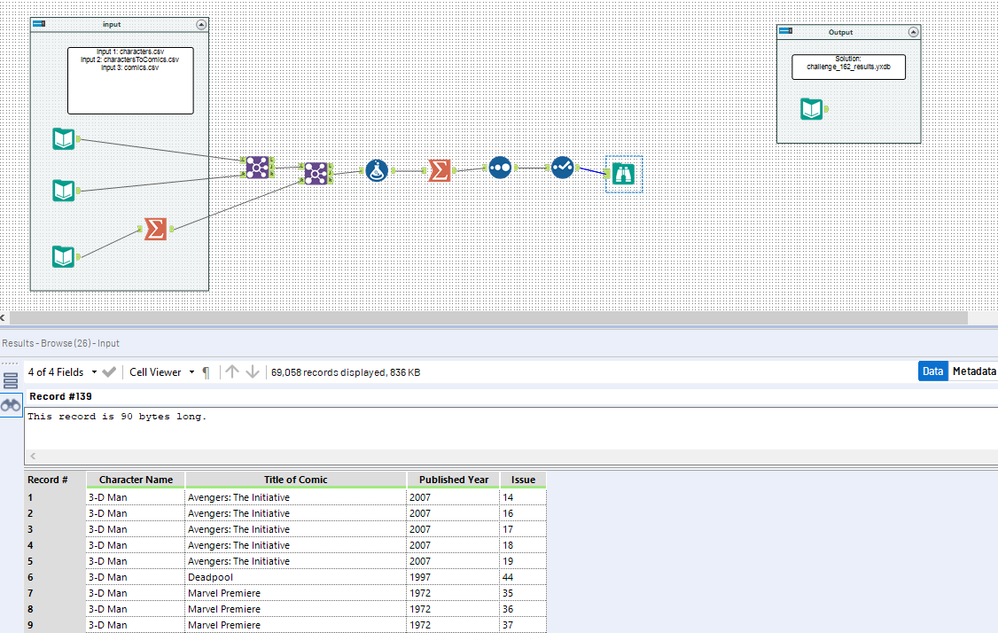
Task: Open the binoculars data view in the Results sidebar
Action: 11,405
